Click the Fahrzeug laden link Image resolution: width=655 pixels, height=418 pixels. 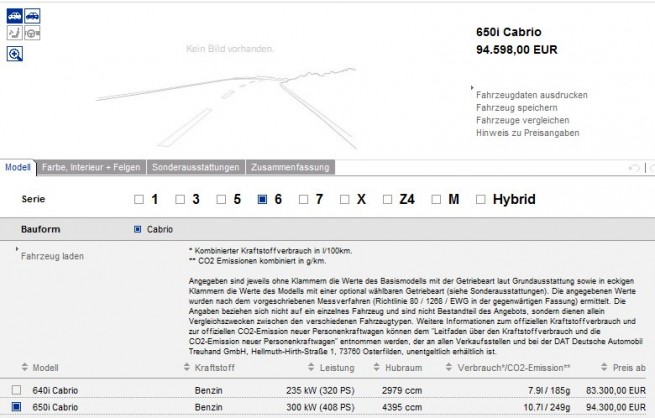pyautogui.click(x=52, y=256)
